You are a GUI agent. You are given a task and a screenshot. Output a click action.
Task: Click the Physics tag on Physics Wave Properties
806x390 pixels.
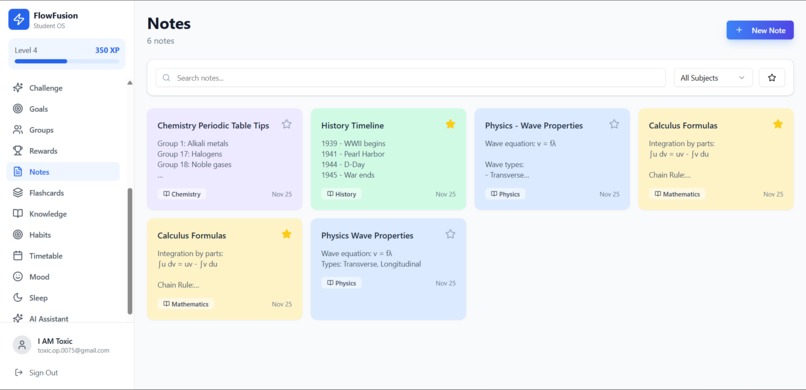[x=341, y=283]
